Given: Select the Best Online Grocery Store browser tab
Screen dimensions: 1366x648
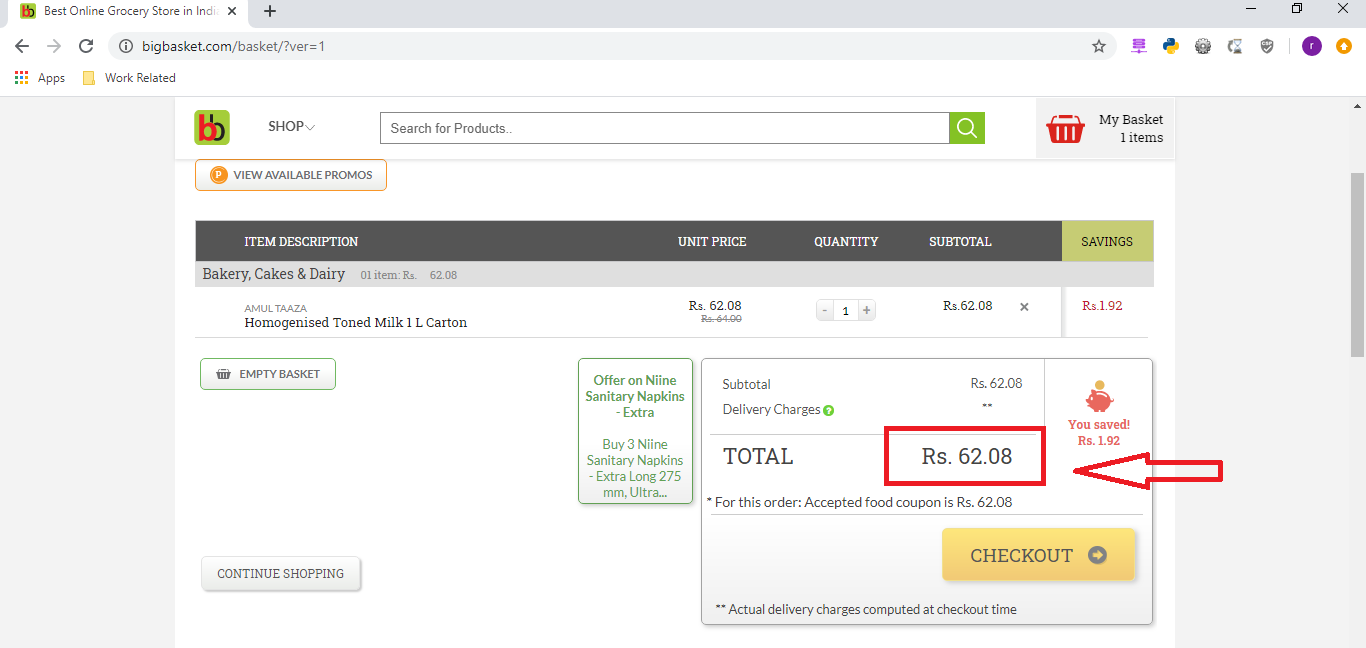Looking at the screenshot, I should [x=127, y=12].
